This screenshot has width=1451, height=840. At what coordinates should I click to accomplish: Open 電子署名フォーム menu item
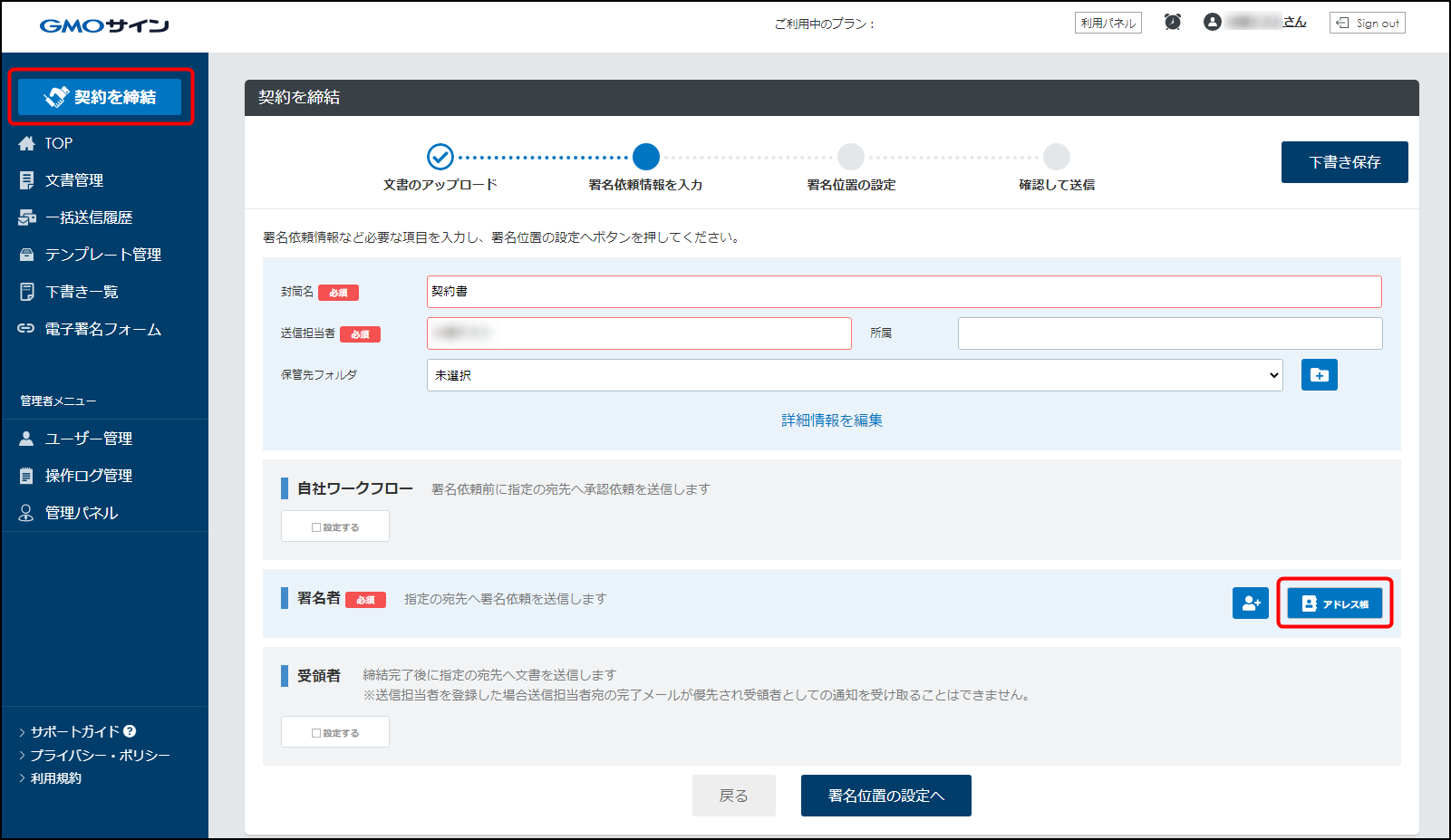coord(103,329)
